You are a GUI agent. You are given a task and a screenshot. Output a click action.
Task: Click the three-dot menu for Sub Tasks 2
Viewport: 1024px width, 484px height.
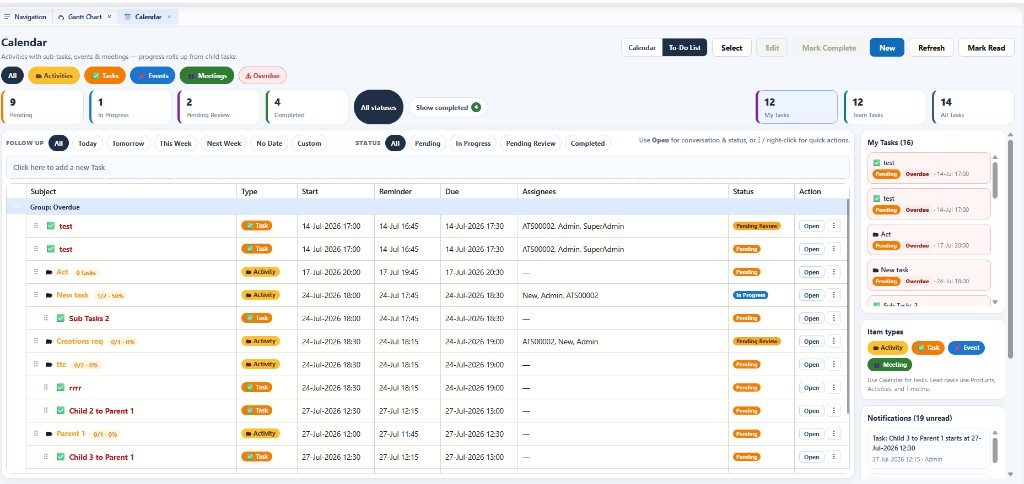tap(833, 318)
